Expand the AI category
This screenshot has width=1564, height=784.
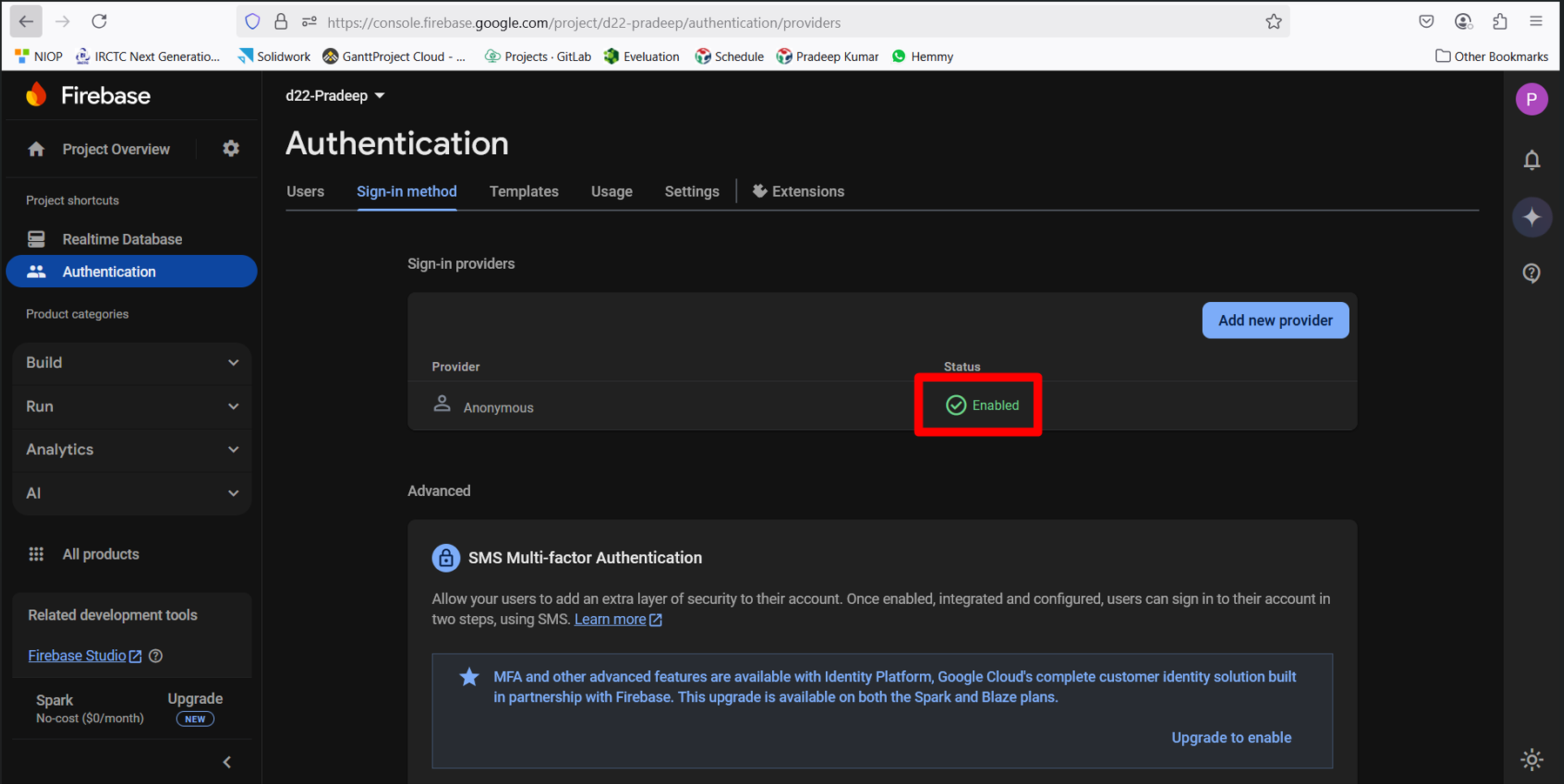click(x=132, y=493)
